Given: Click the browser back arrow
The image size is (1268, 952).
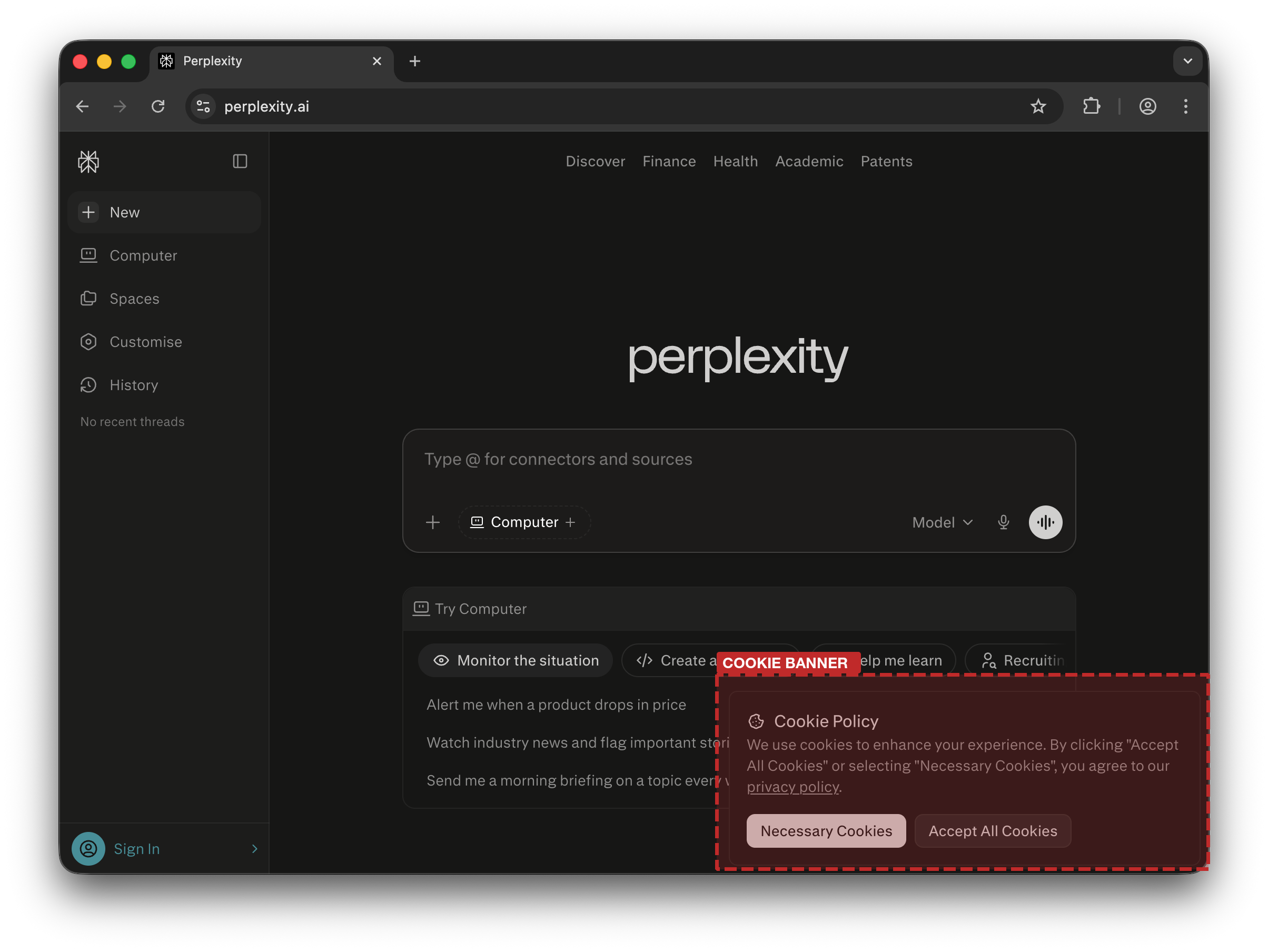Looking at the screenshot, I should (x=83, y=106).
